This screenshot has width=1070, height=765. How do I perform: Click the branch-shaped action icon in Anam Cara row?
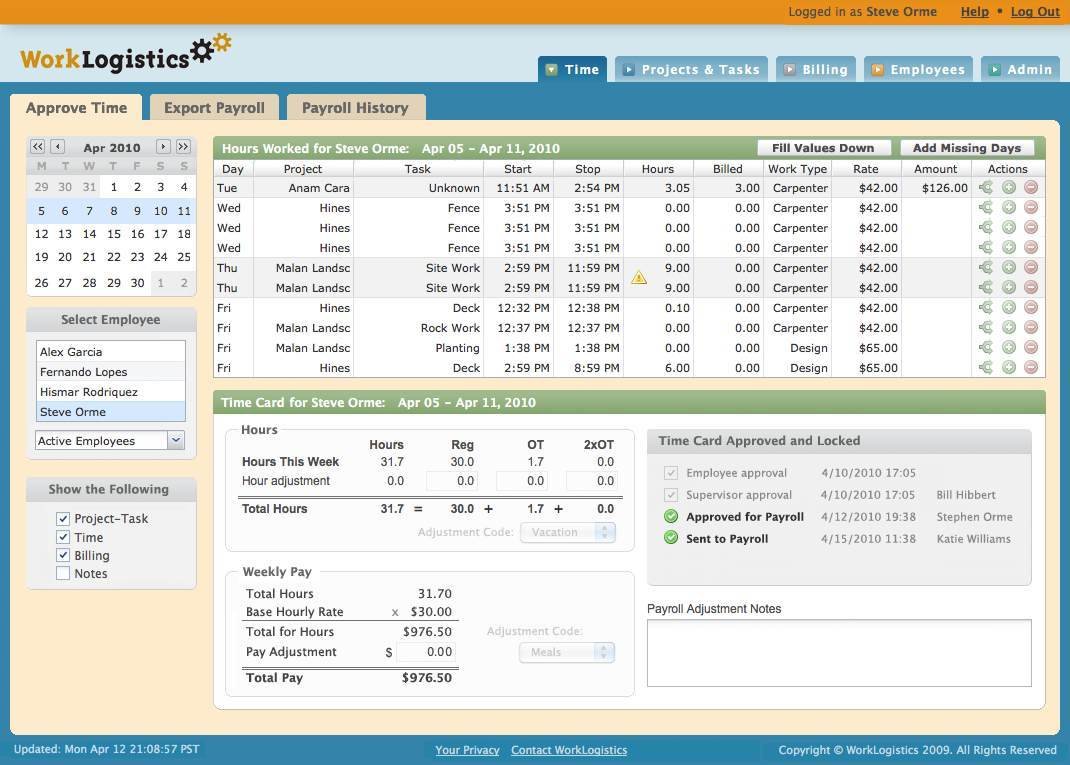[986, 188]
